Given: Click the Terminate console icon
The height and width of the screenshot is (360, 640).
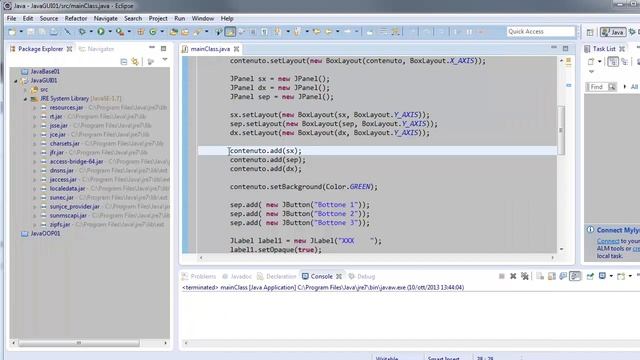Looking at the screenshot, I should click(502, 276).
